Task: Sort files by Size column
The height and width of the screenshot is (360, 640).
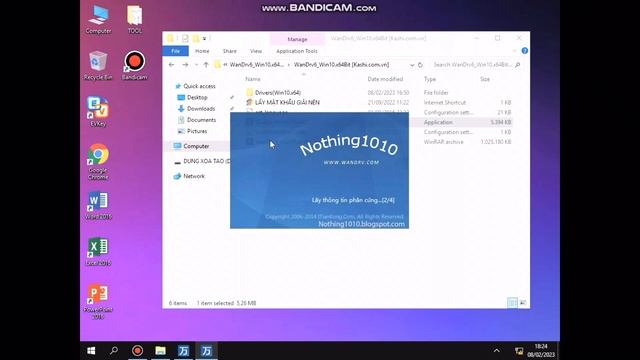Action: (x=485, y=79)
